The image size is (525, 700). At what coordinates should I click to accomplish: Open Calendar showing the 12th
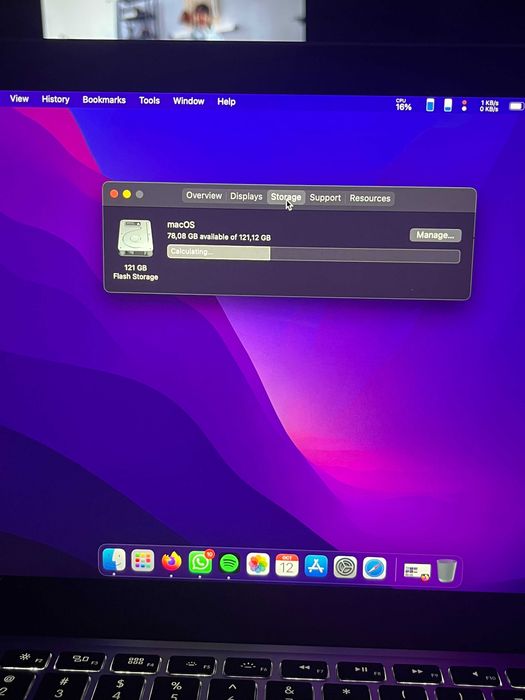tap(287, 565)
